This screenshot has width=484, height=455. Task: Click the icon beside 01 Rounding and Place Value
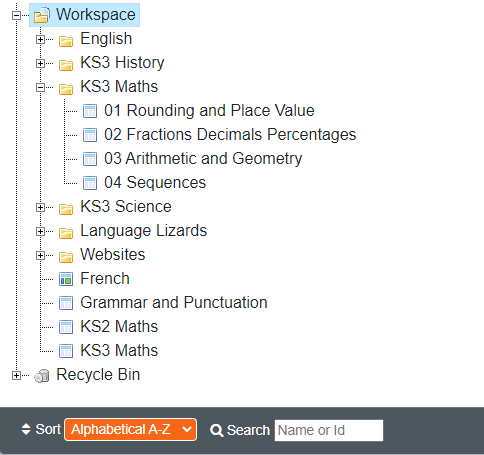(90, 111)
